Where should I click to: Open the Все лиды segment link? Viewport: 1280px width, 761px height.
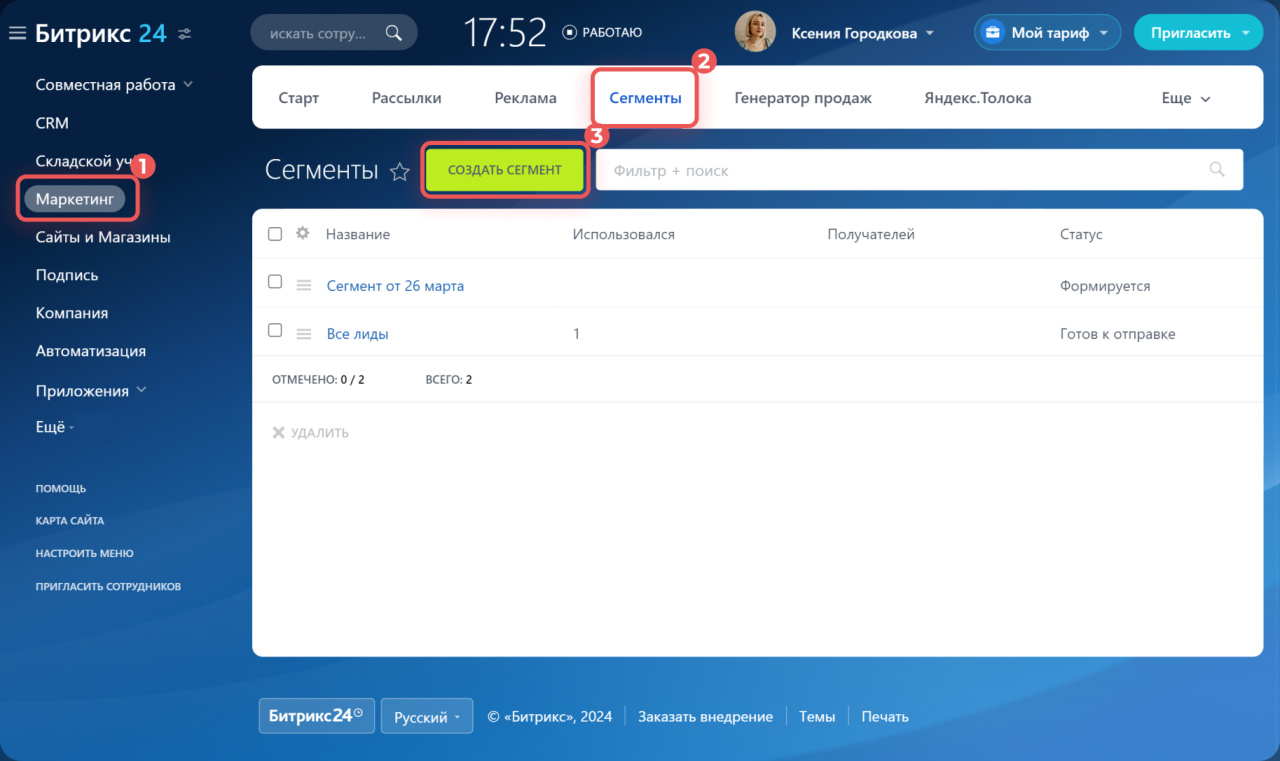pyautogui.click(x=357, y=334)
